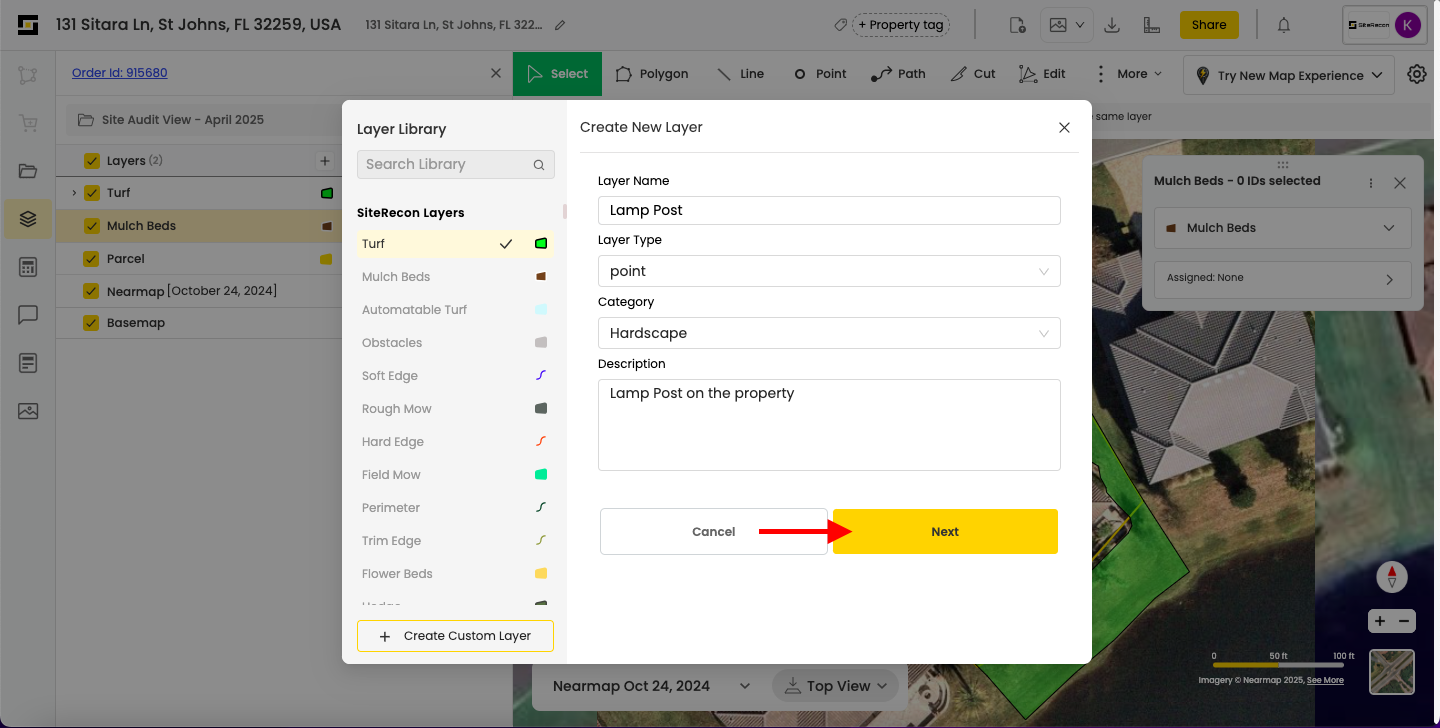The height and width of the screenshot is (728, 1440).
Task: Open the notifications bell
Action: pyautogui.click(x=1284, y=25)
